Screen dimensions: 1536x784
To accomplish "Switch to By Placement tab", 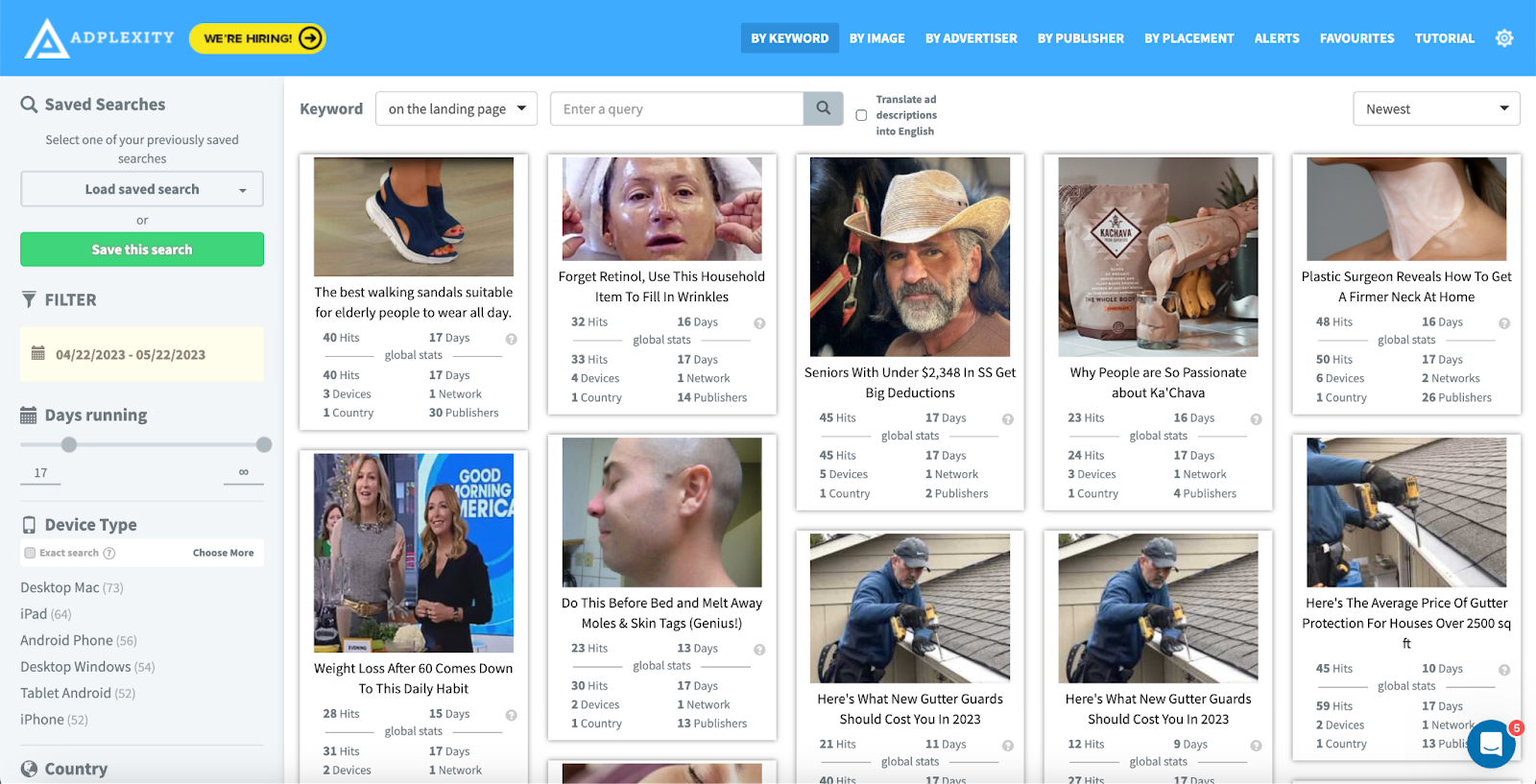I will tap(1189, 38).
